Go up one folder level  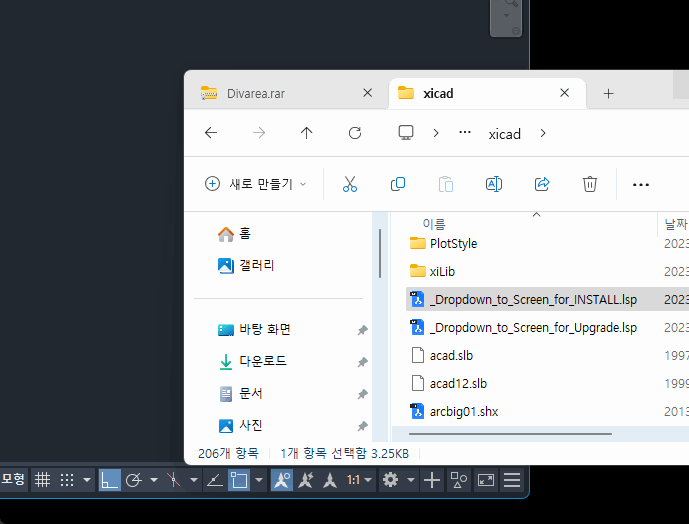pos(307,133)
